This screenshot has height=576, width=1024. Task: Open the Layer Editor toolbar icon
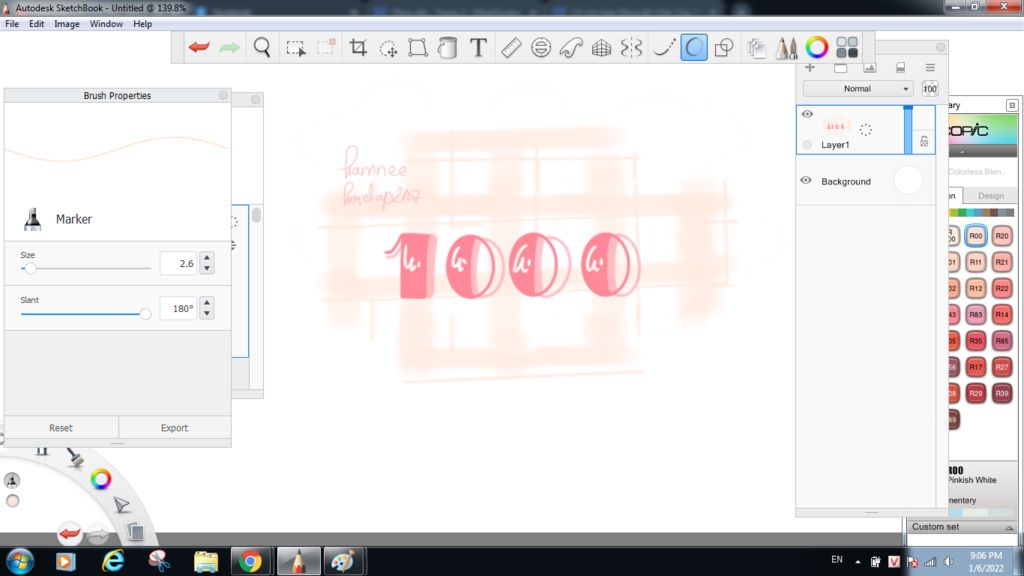(757, 48)
